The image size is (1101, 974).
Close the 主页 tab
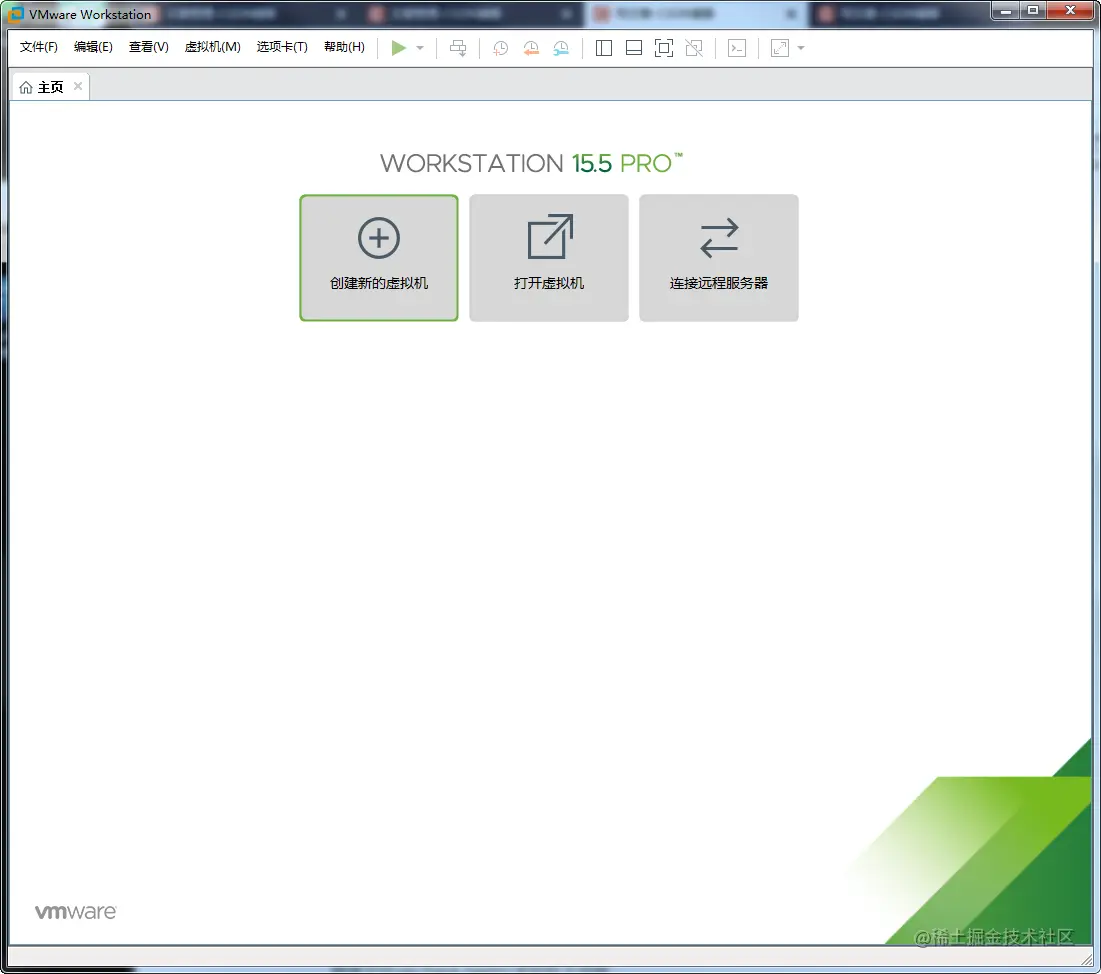(x=78, y=86)
